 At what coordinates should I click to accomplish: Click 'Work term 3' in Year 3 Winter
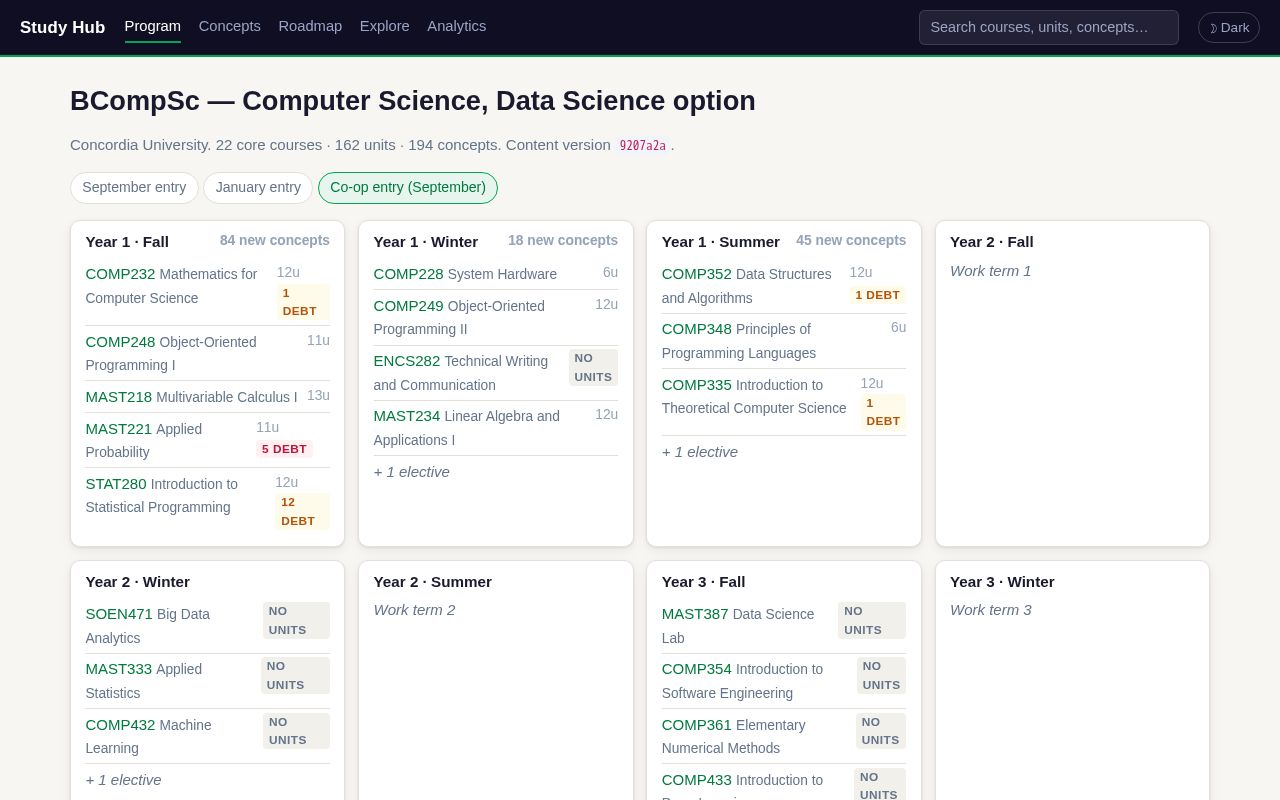coord(990,610)
